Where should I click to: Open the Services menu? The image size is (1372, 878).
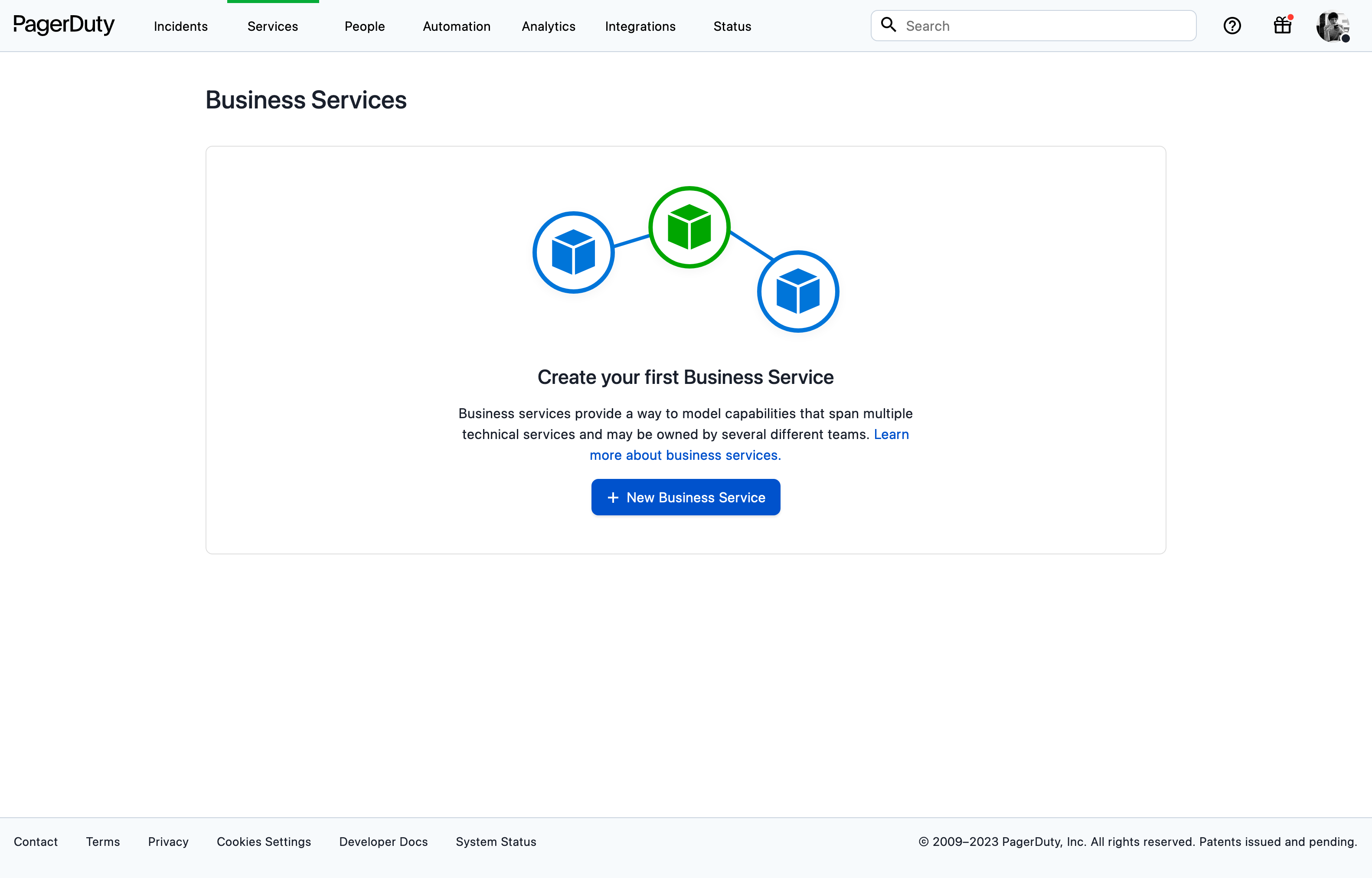point(272,26)
